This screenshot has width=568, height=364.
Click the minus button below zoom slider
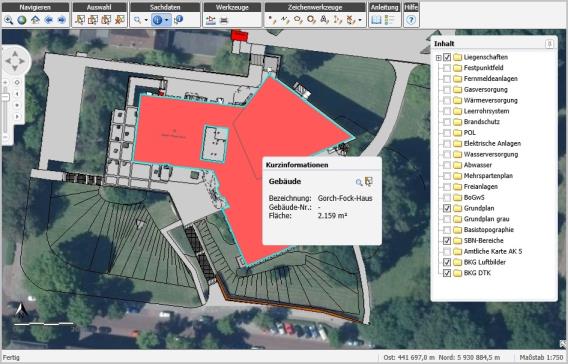5,137
